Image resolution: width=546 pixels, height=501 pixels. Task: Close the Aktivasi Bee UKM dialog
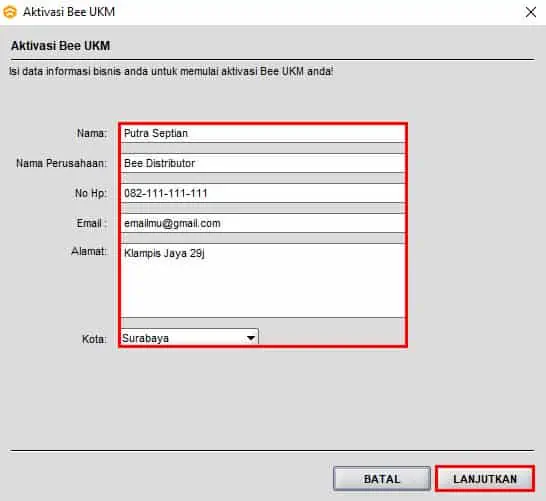click(530, 12)
